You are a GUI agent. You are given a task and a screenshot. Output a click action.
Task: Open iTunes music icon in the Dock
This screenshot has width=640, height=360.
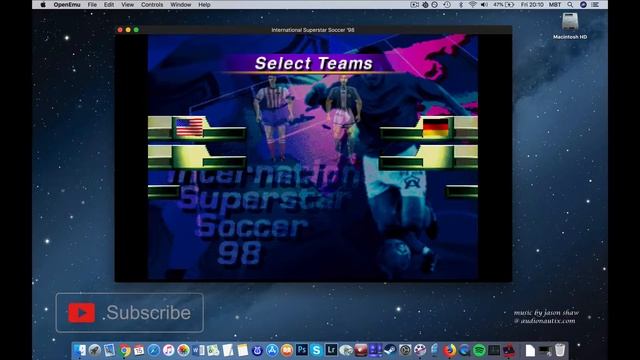coord(169,350)
